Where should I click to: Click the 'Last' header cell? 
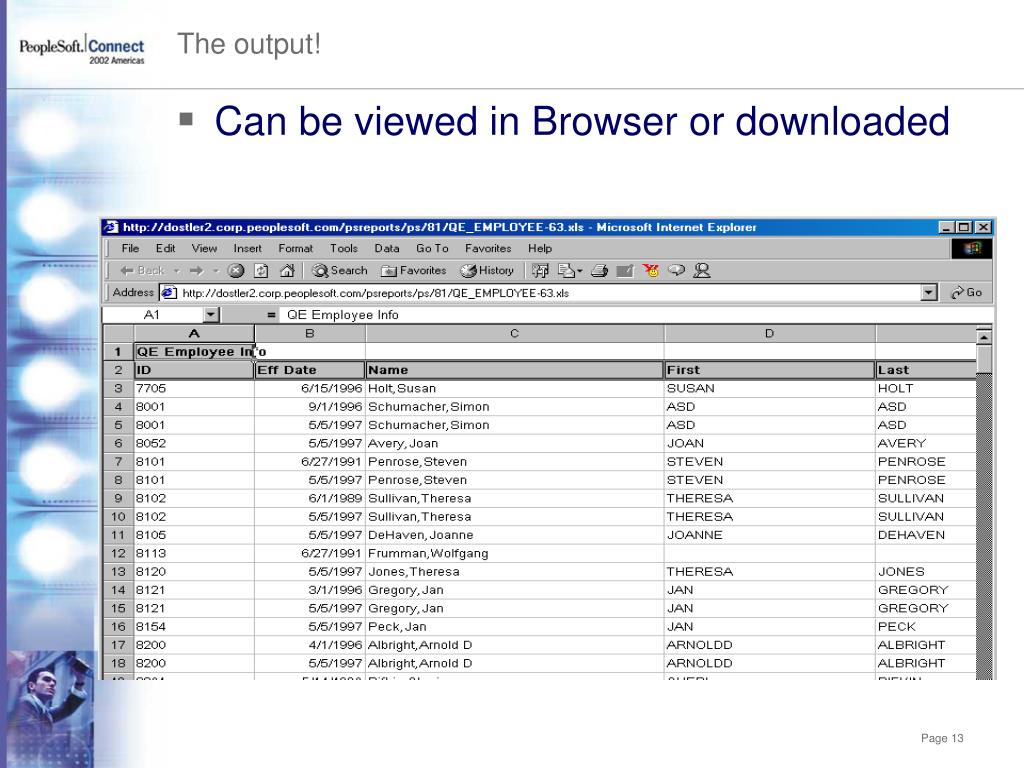point(926,370)
